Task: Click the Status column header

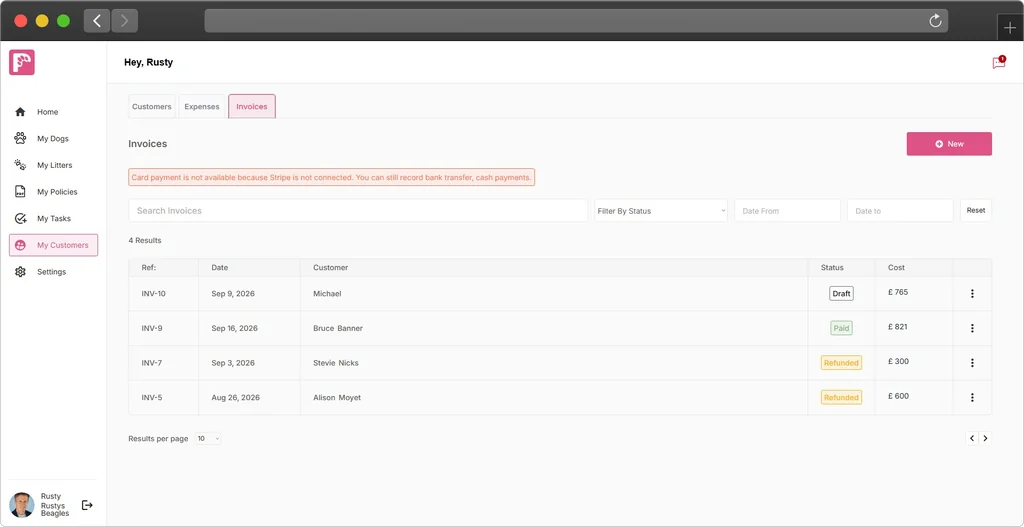Action: pos(832,268)
